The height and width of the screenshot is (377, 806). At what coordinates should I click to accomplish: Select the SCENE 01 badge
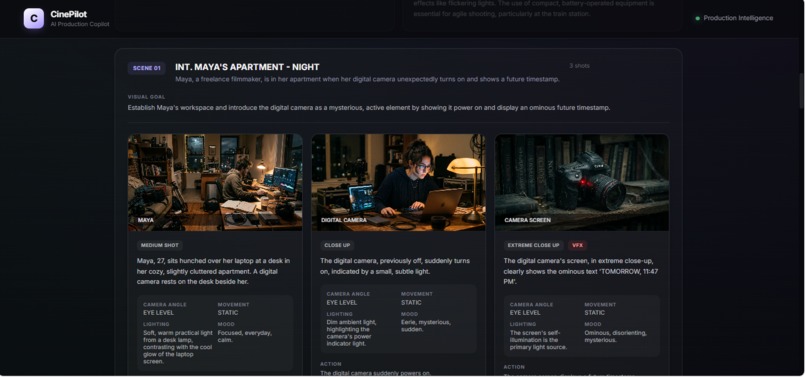pos(146,68)
